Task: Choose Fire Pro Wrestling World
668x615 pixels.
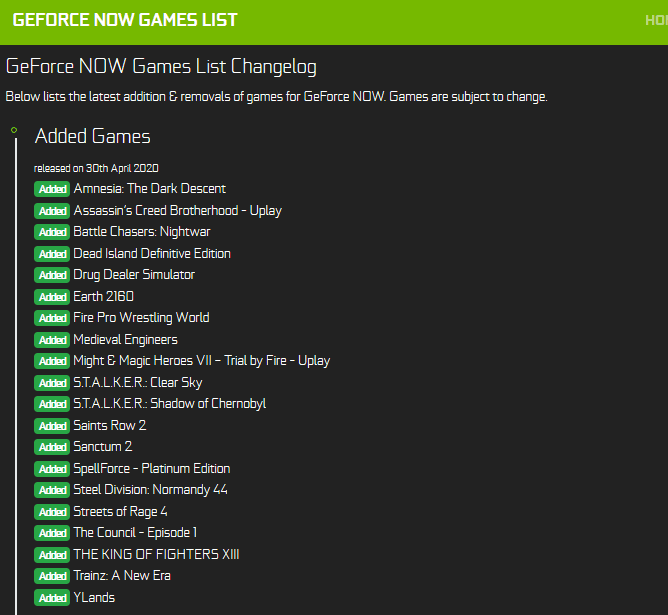Action: pos(141,318)
